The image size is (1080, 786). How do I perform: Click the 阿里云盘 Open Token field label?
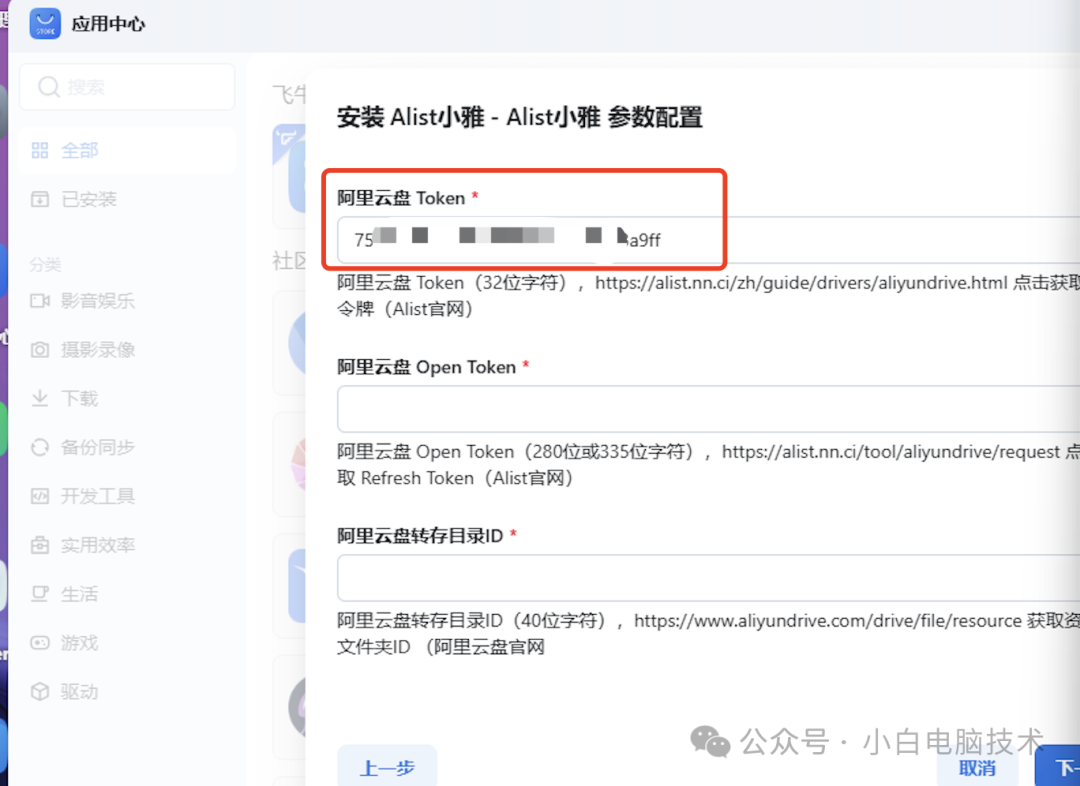coord(426,367)
